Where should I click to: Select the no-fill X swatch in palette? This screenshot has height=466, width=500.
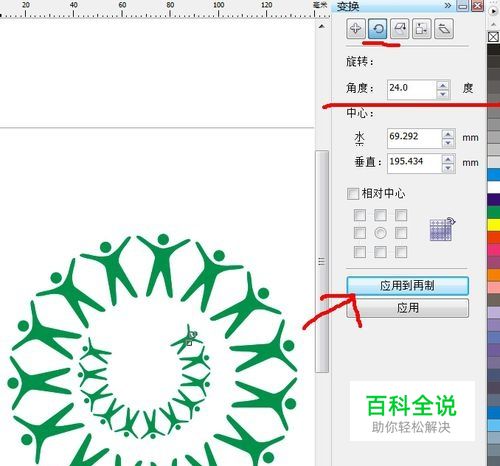point(493,37)
